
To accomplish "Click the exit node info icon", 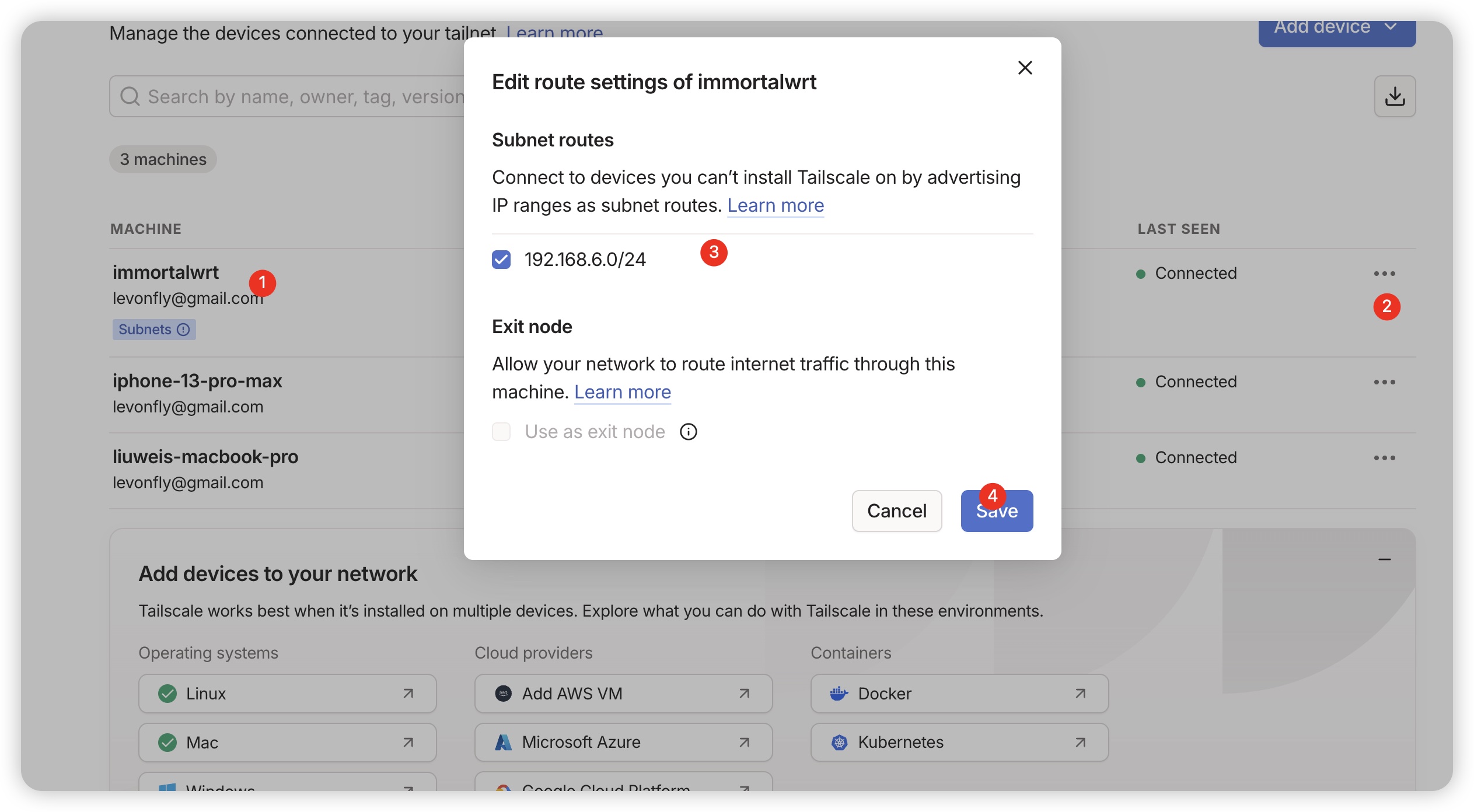I will click(x=688, y=432).
